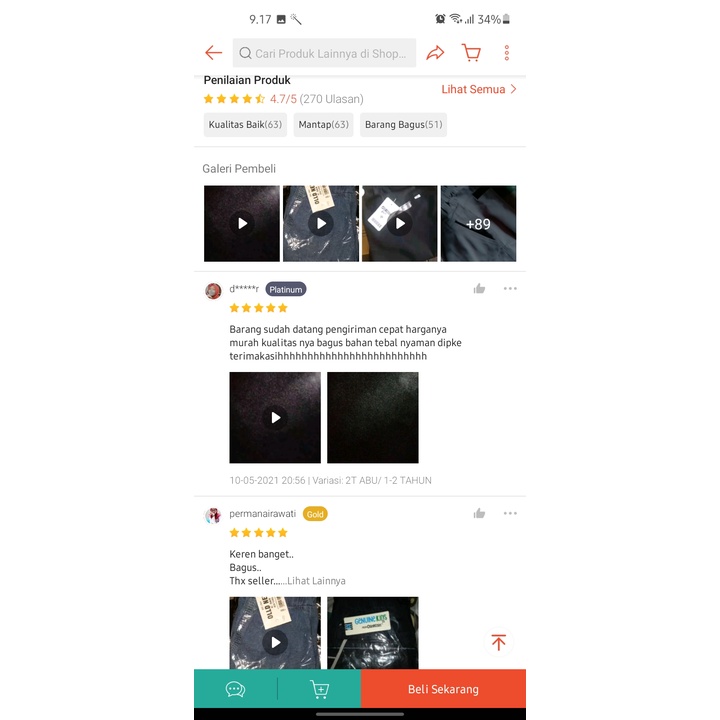The width and height of the screenshot is (720, 720).
Task: Filter reviews by Mantap(63) tag
Action: pyautogui.click(x=323, y=124)
